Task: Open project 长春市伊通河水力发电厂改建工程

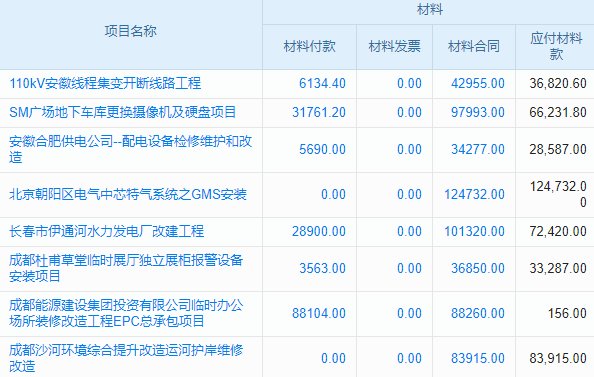Action: coord(106,231)
